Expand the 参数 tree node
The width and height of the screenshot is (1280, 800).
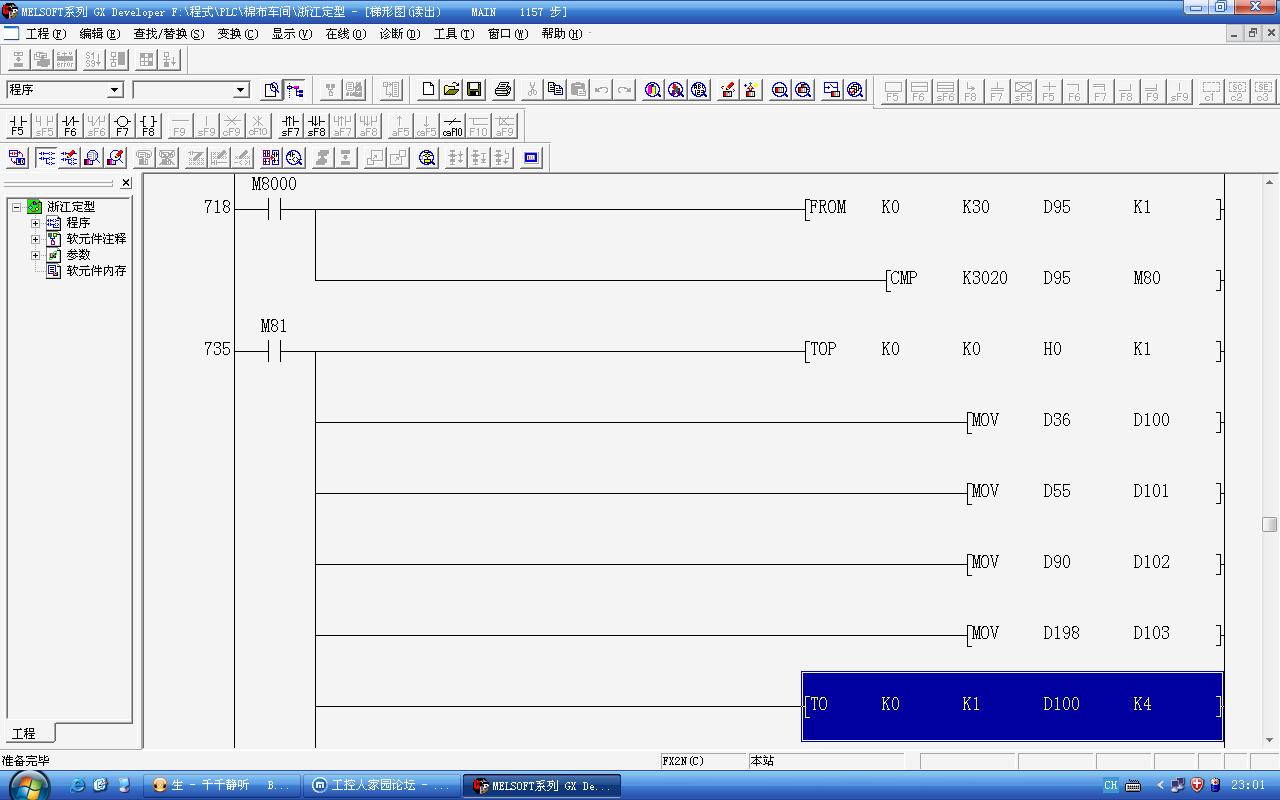35,255
